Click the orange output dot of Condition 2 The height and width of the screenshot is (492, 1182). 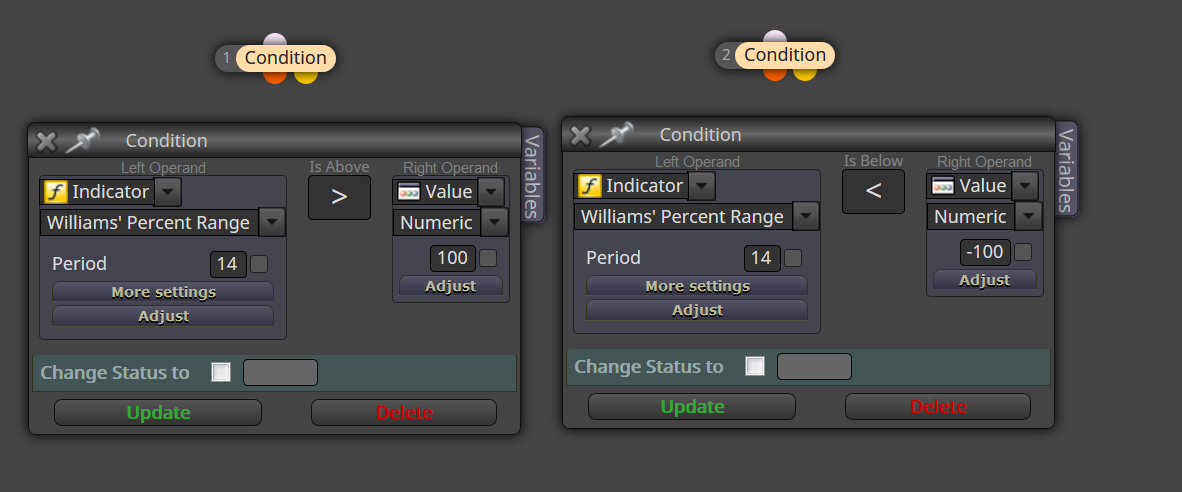click(774, 73)
